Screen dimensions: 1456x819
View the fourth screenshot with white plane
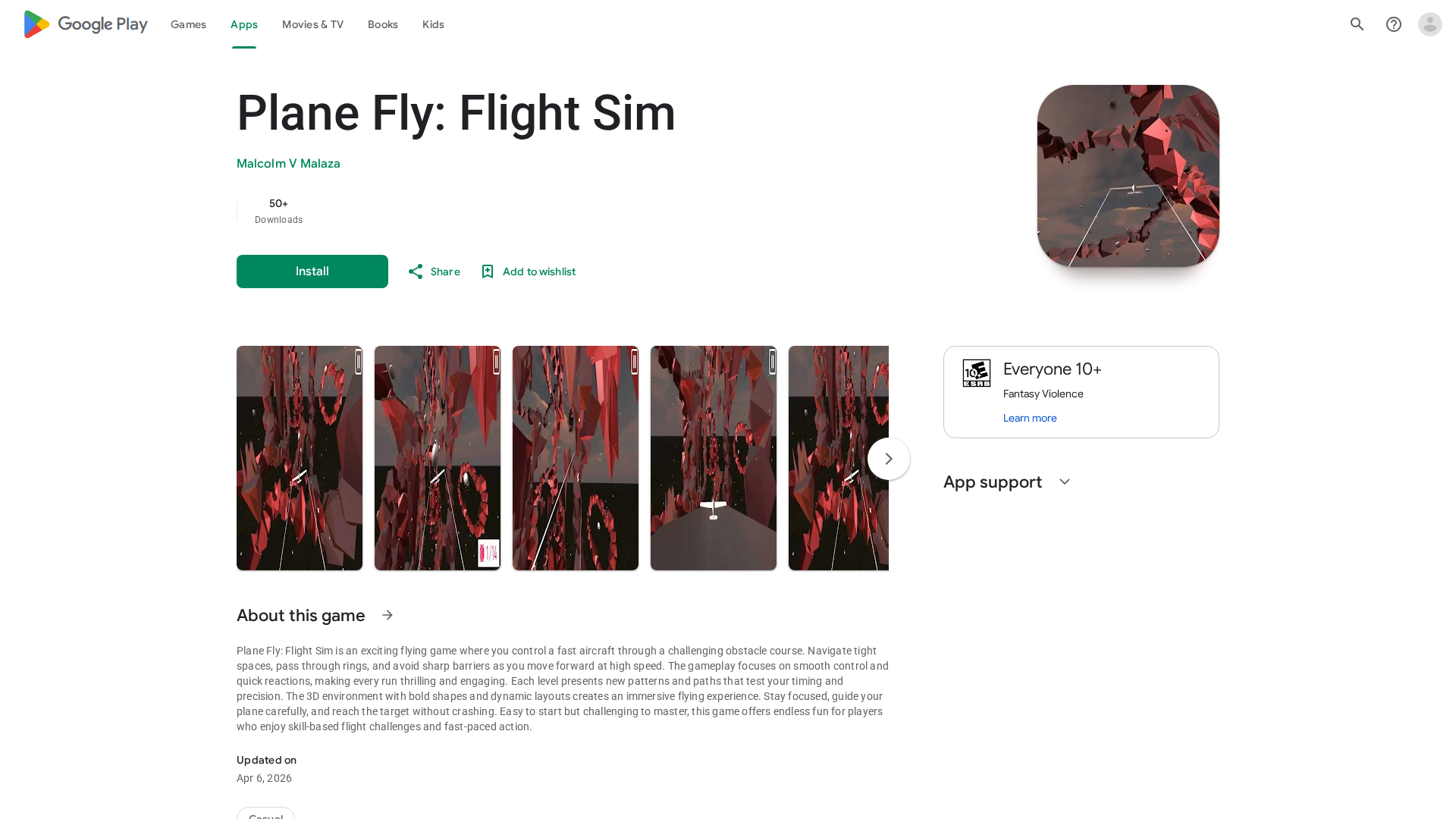714,458
